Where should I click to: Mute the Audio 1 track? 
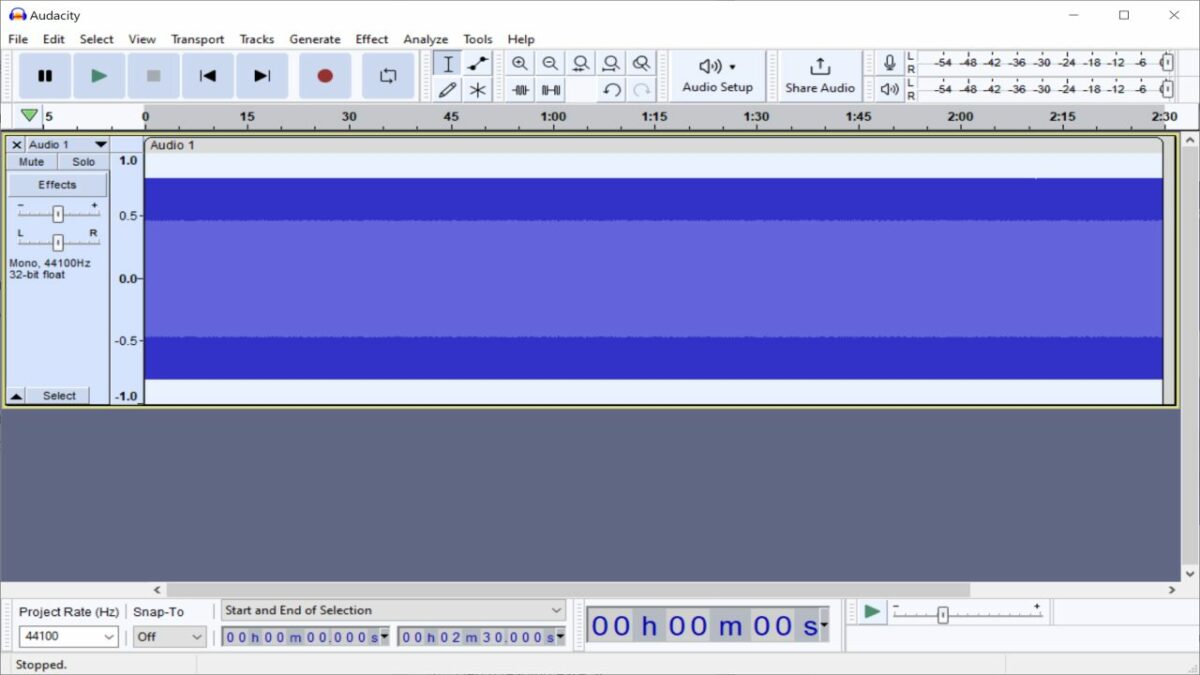tap(31, 162)
